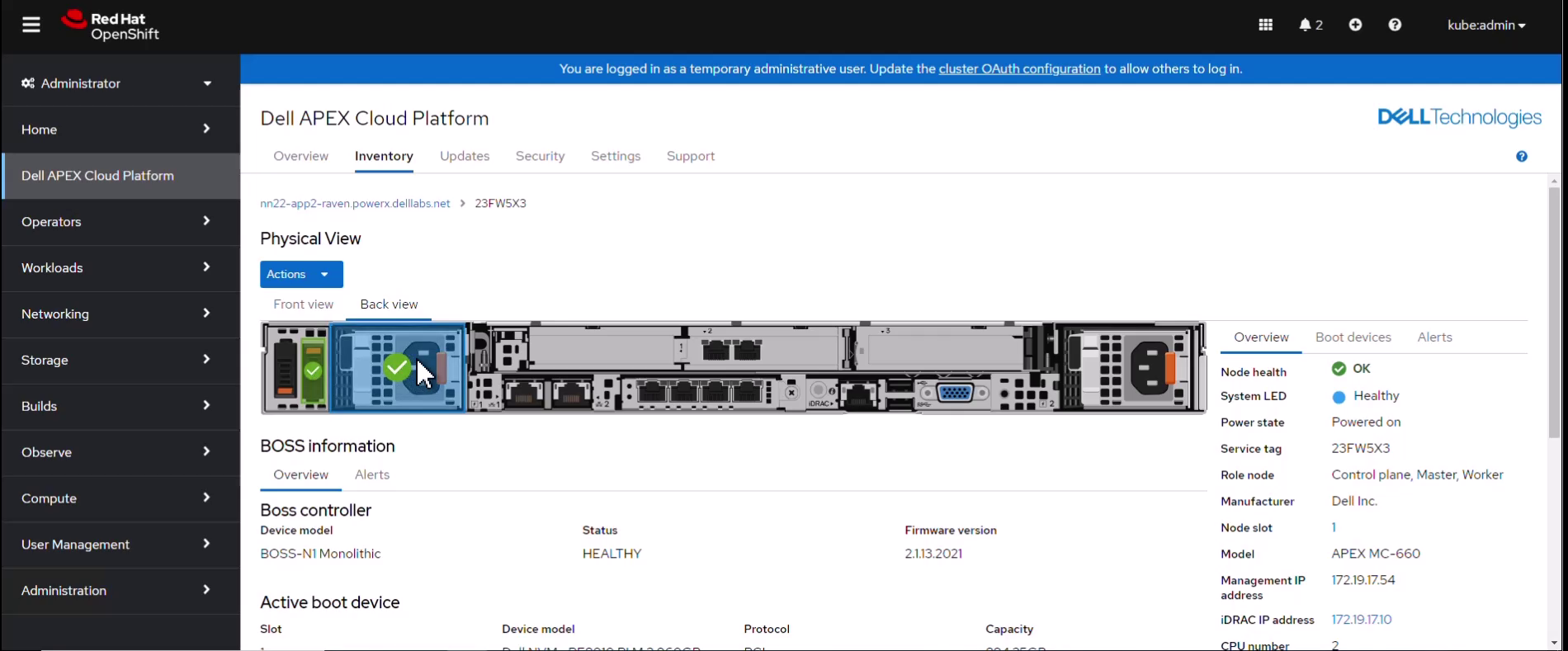Open the BOSS information Alerts tab

point(372,475)
